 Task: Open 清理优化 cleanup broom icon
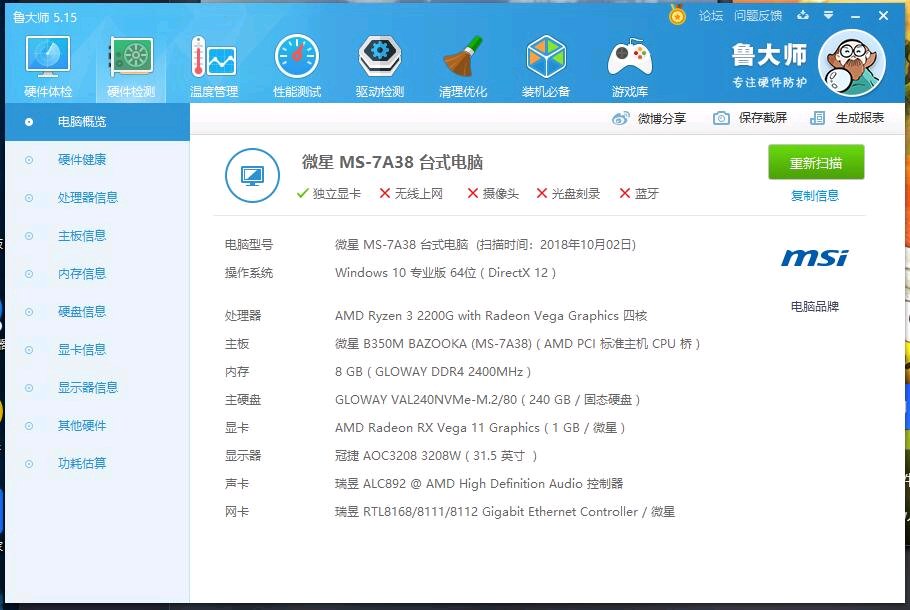[x=463, y=67]
